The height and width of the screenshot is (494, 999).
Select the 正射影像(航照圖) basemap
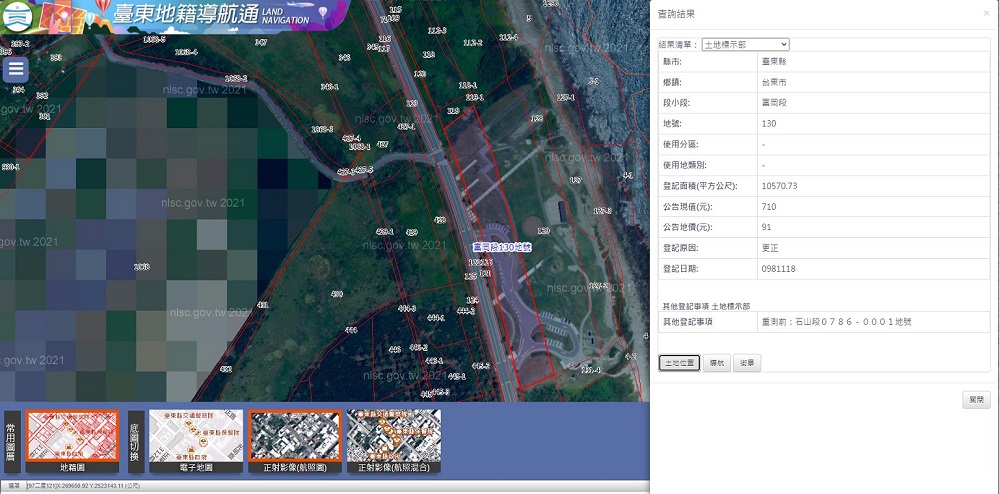click(295, 441)
